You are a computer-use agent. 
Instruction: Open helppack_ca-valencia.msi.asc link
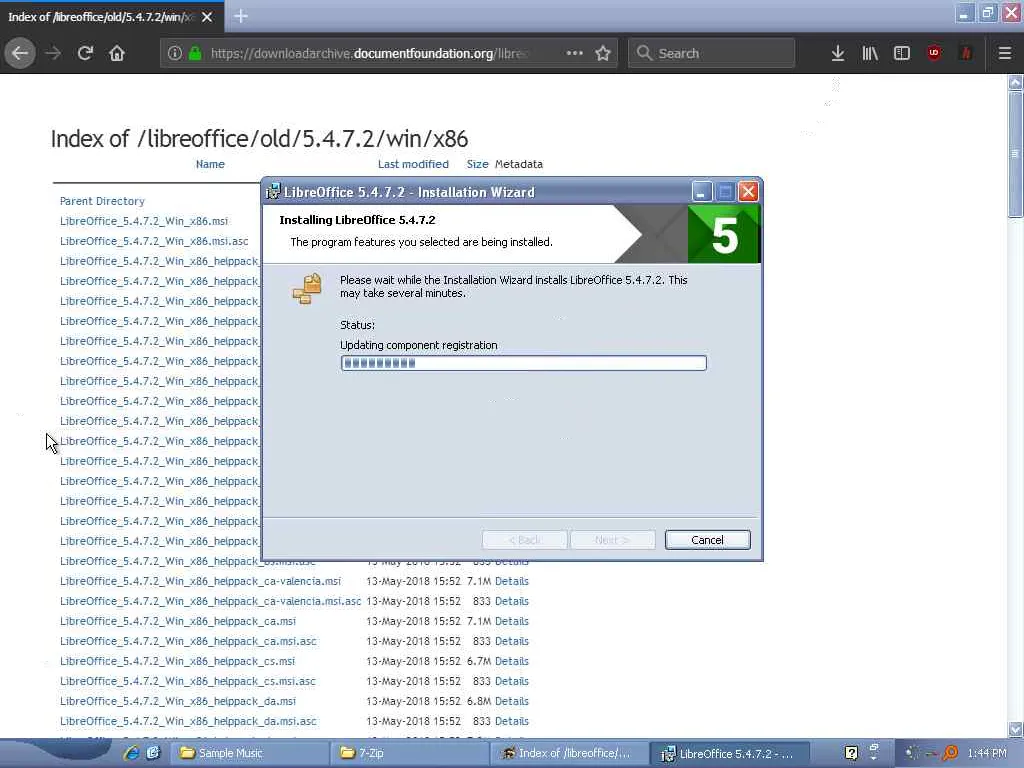point(210,601)
